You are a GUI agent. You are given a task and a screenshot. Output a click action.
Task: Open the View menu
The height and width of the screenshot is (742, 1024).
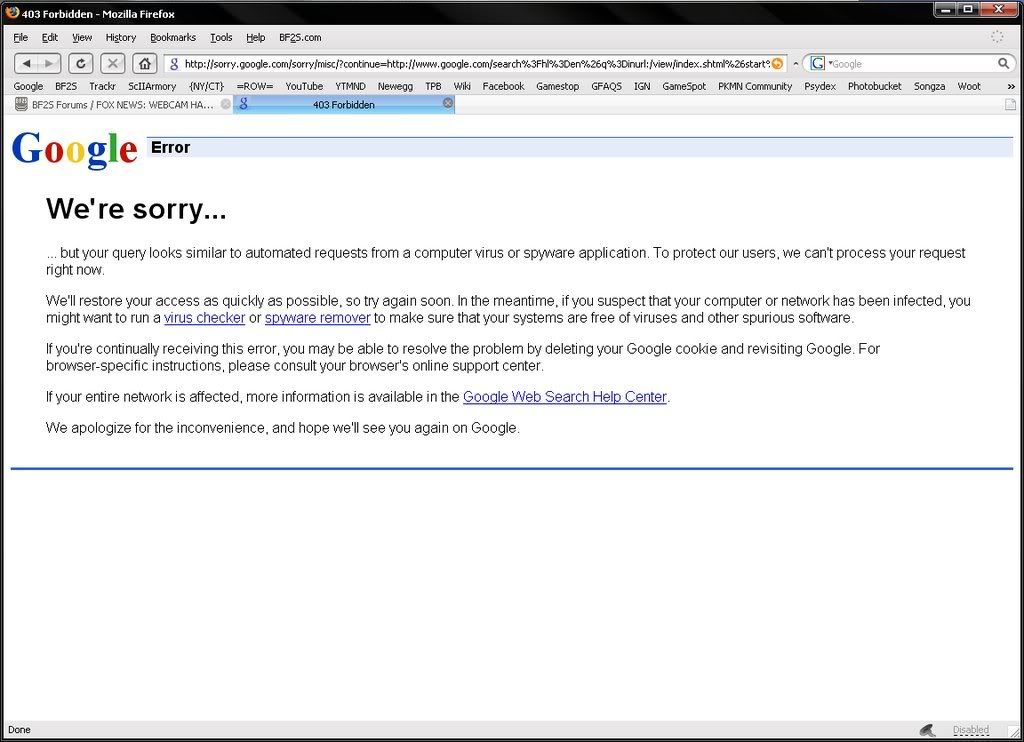(x=82, y=37)
